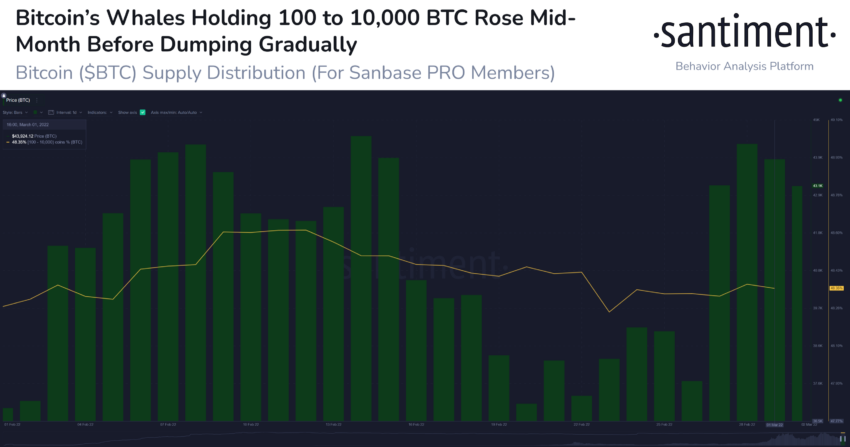Image resolution: width=850 pixels, height=447 pixels.
Task: Click the 28 Feb 22 bar
Action: coord(747,282)
